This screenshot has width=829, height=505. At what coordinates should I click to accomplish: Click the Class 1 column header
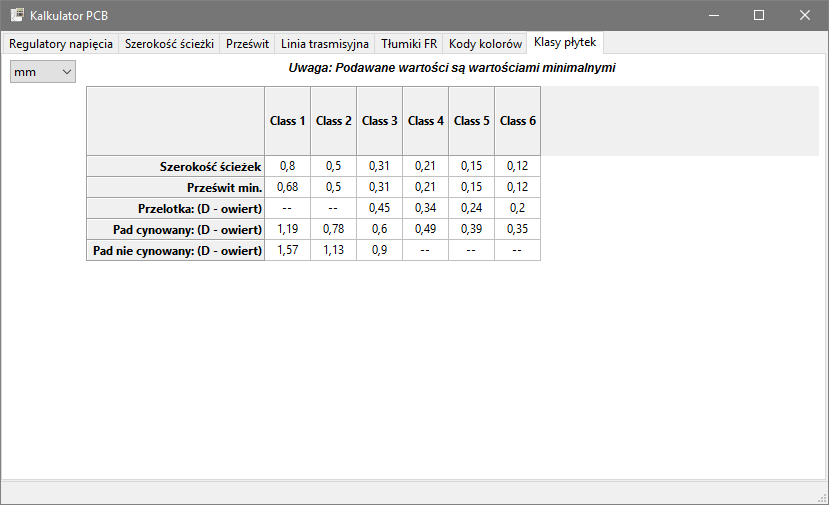(288, 121)
